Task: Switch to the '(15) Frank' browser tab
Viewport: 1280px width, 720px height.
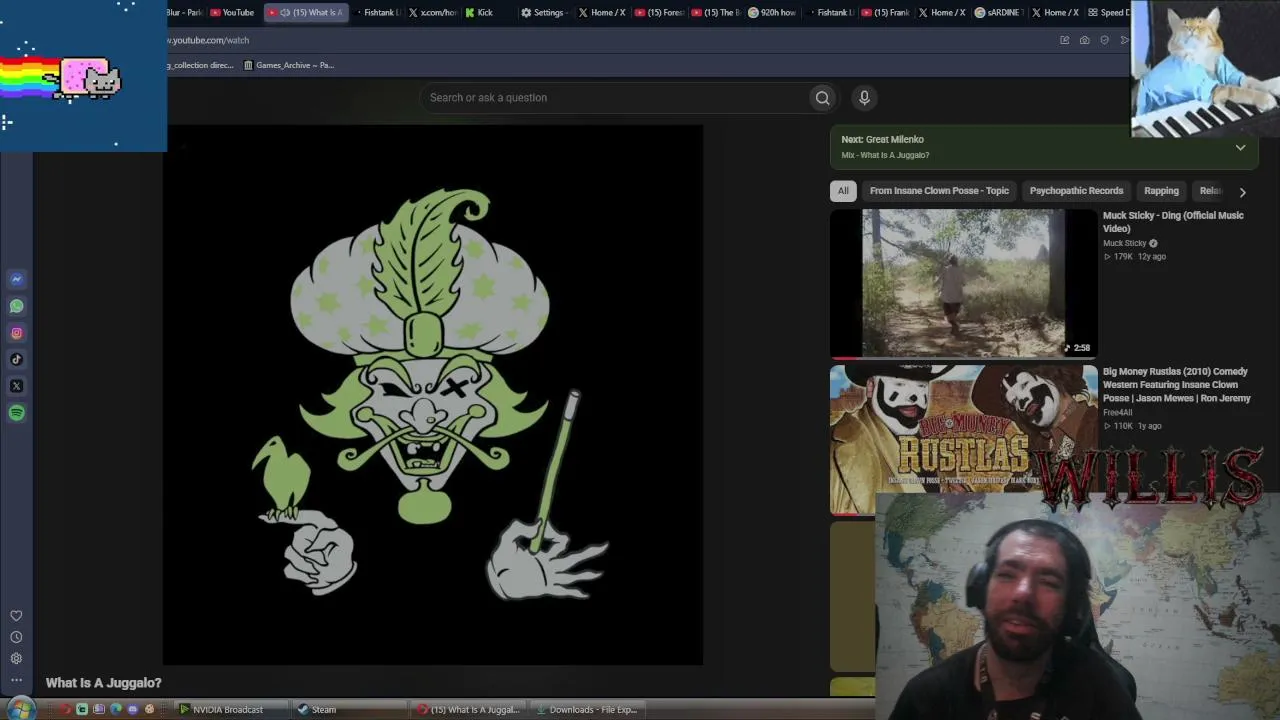Action: 885,13
